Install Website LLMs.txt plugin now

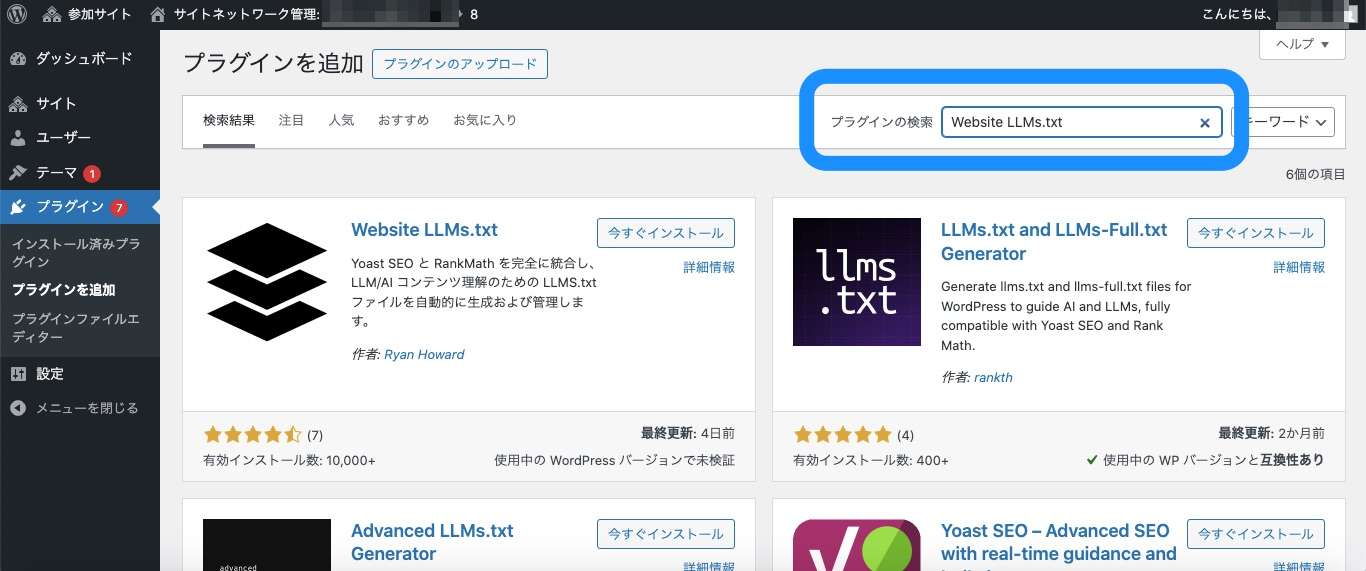[x=666, y=233]
